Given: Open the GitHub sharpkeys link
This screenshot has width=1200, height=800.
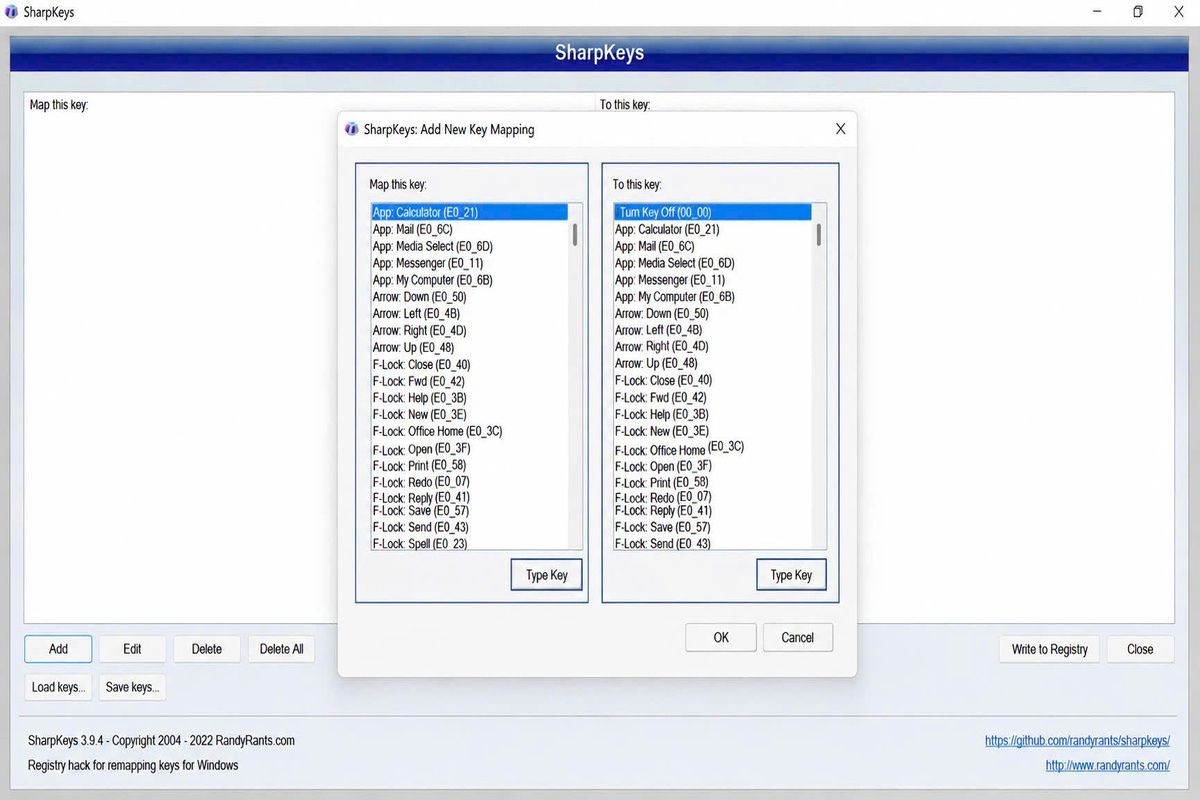Looking at the screenshot, I should 1077,741.
